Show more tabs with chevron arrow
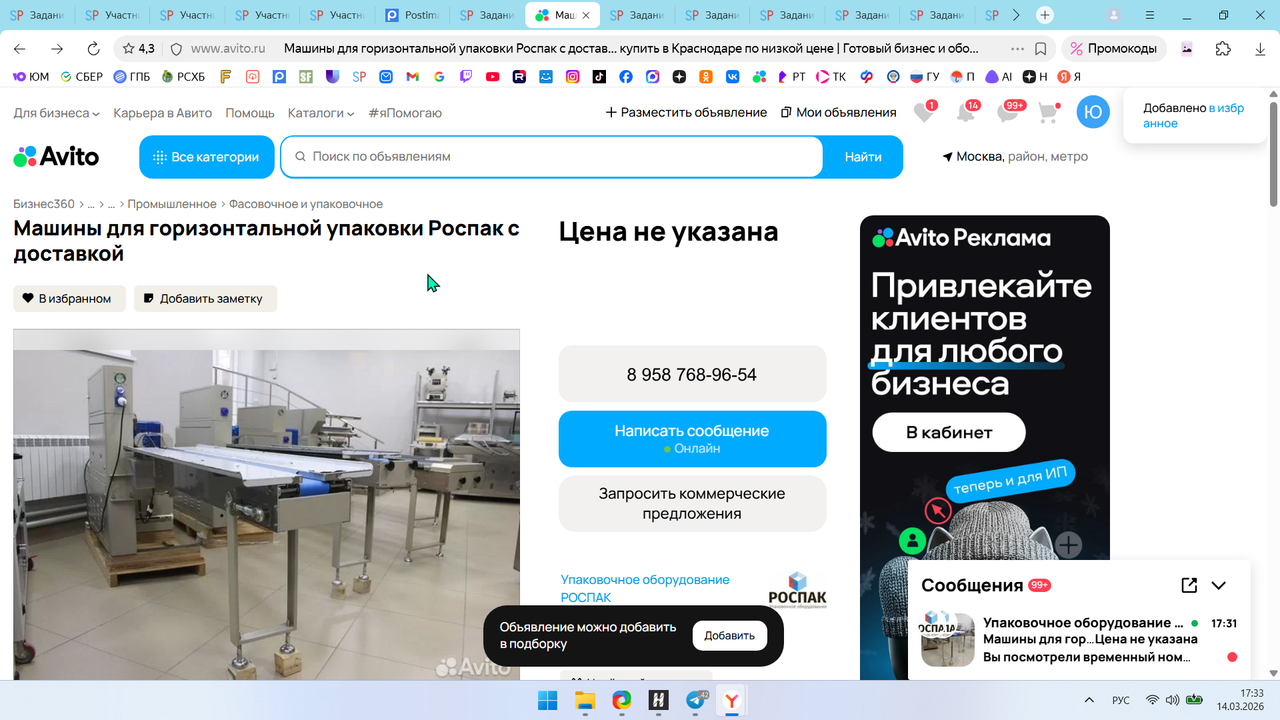This screenshot has height=720, width=1280. [x=1016, y=15]
